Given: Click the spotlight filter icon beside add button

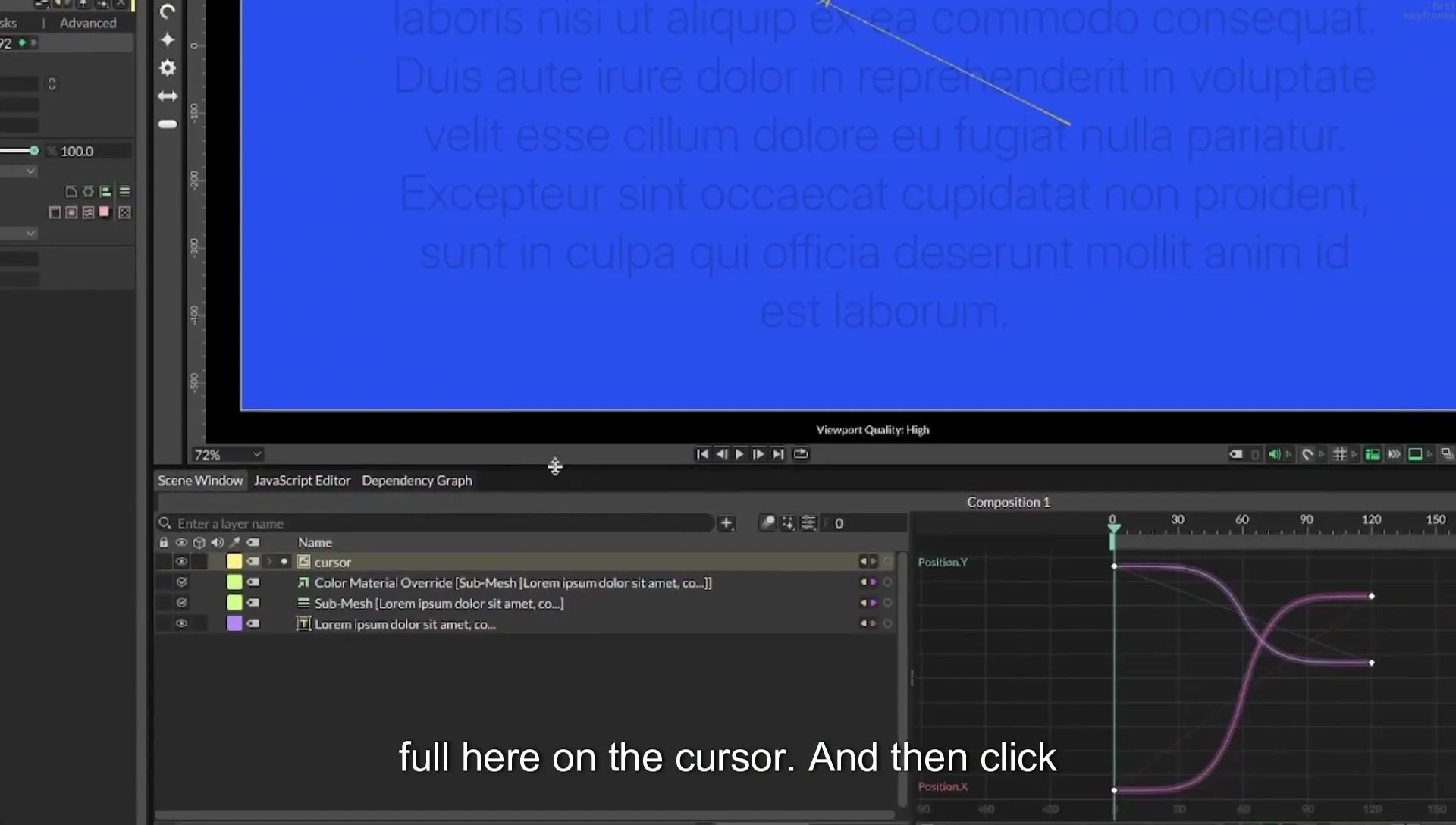Looking at the screenshot, I should 767,523.
